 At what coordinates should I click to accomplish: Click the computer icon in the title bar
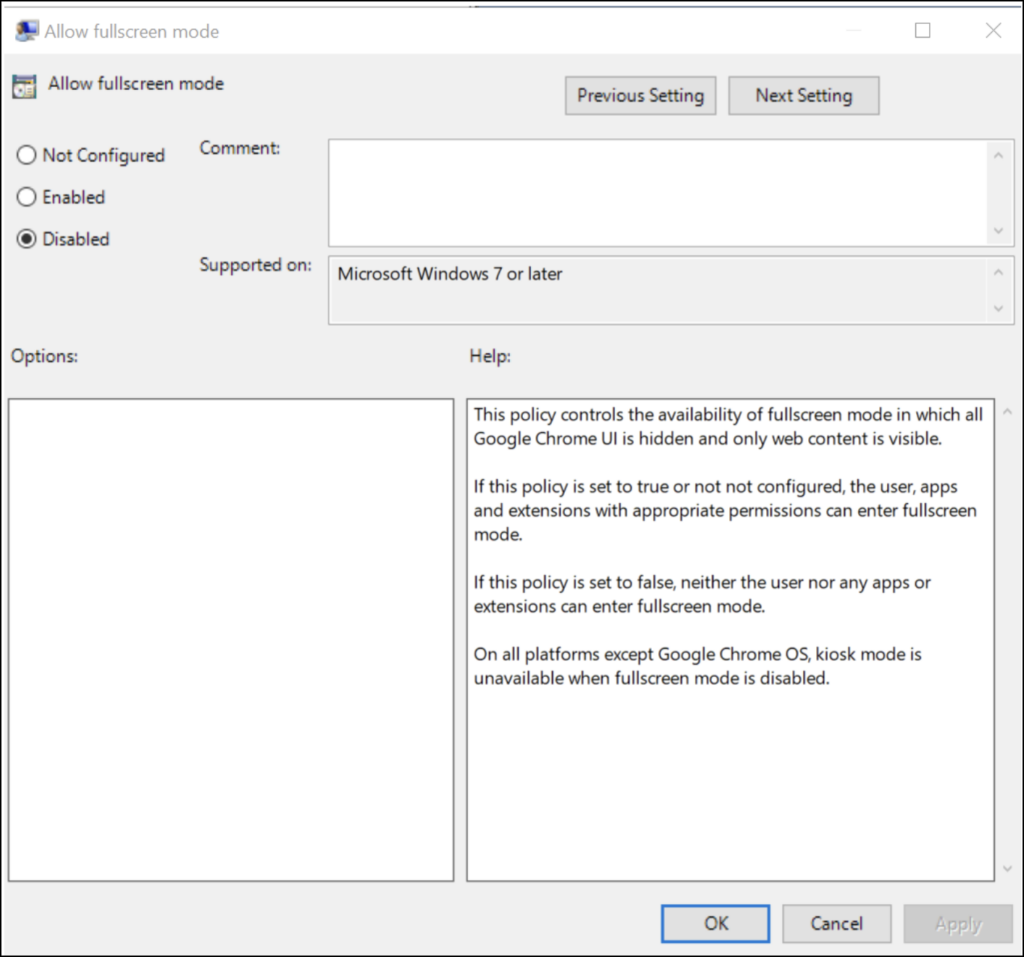pyautogui.click(x=25, y=30)
